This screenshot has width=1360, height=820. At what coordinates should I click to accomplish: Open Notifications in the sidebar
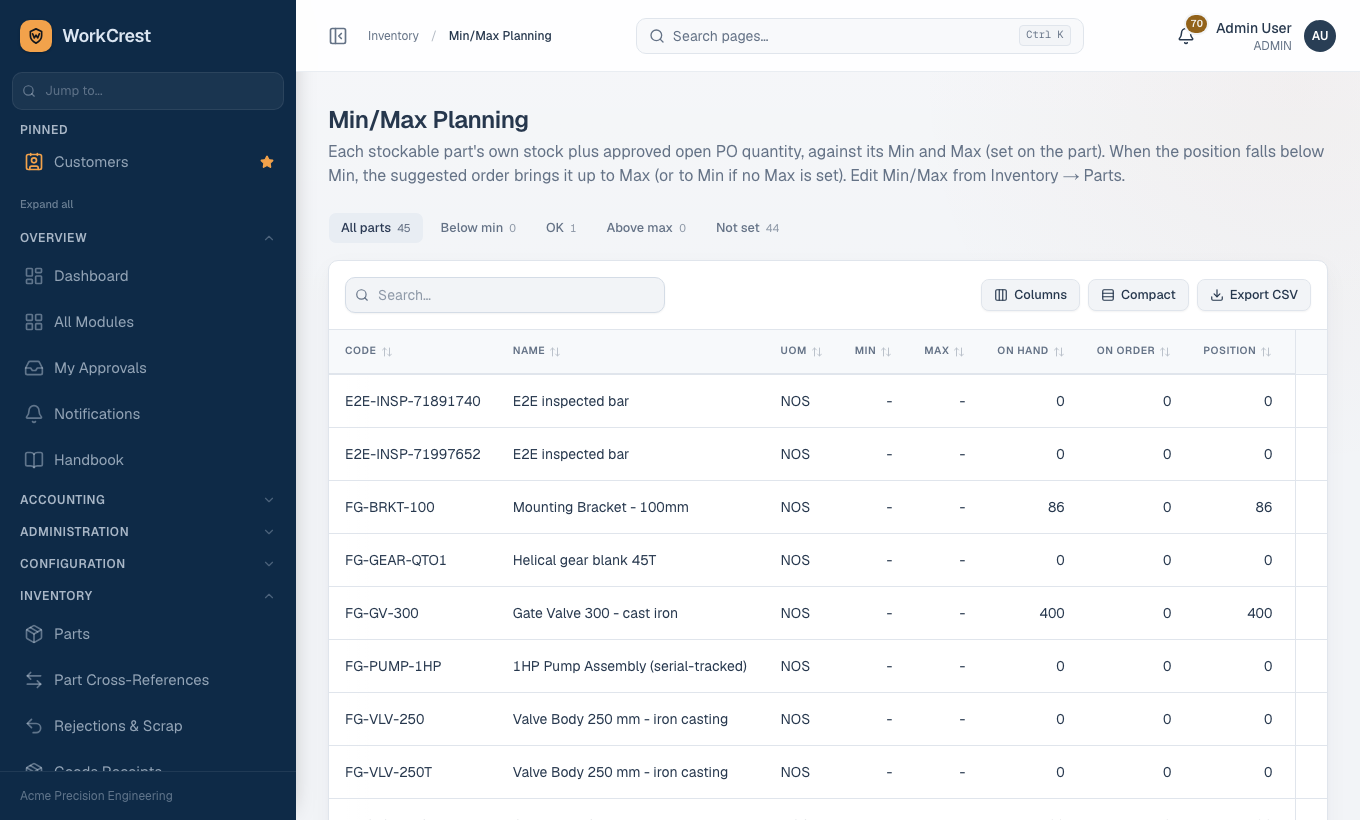point(148,414)
